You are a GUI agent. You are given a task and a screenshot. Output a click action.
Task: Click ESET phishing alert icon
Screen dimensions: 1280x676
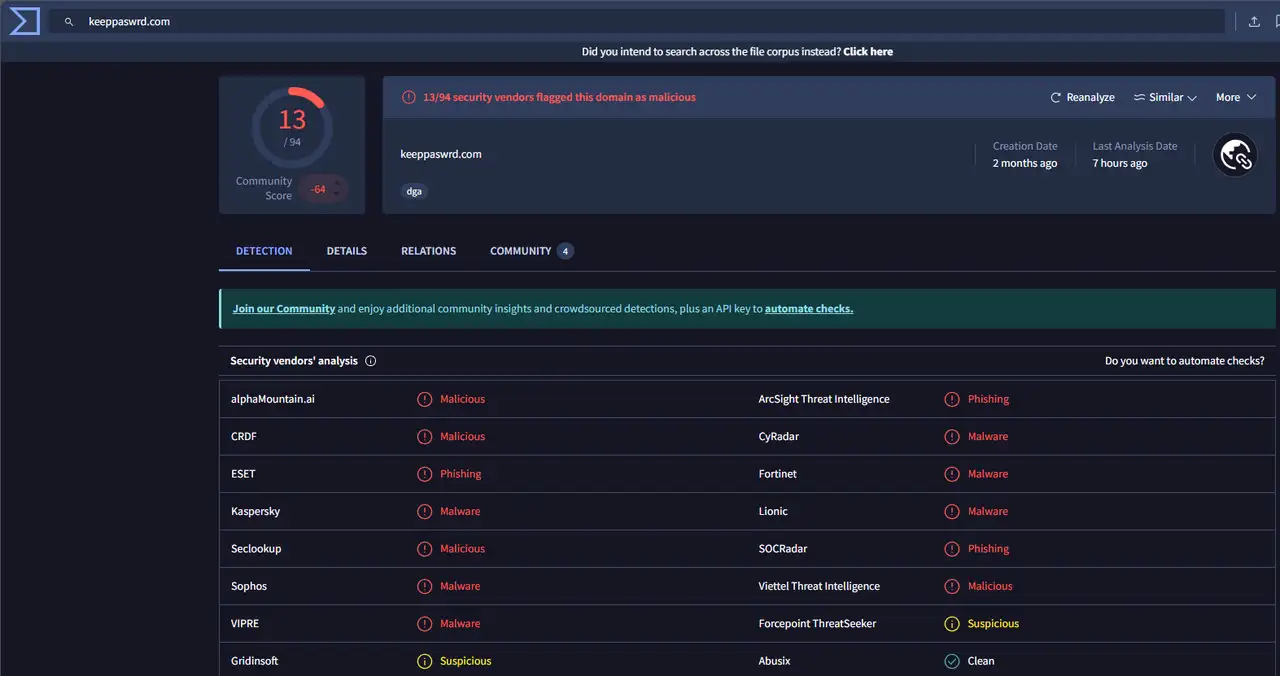[425, 474]
